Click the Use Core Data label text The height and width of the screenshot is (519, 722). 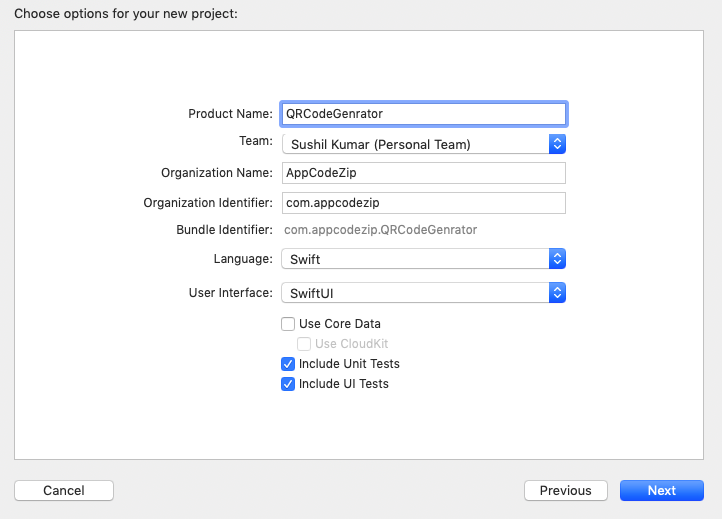point(340,324)
